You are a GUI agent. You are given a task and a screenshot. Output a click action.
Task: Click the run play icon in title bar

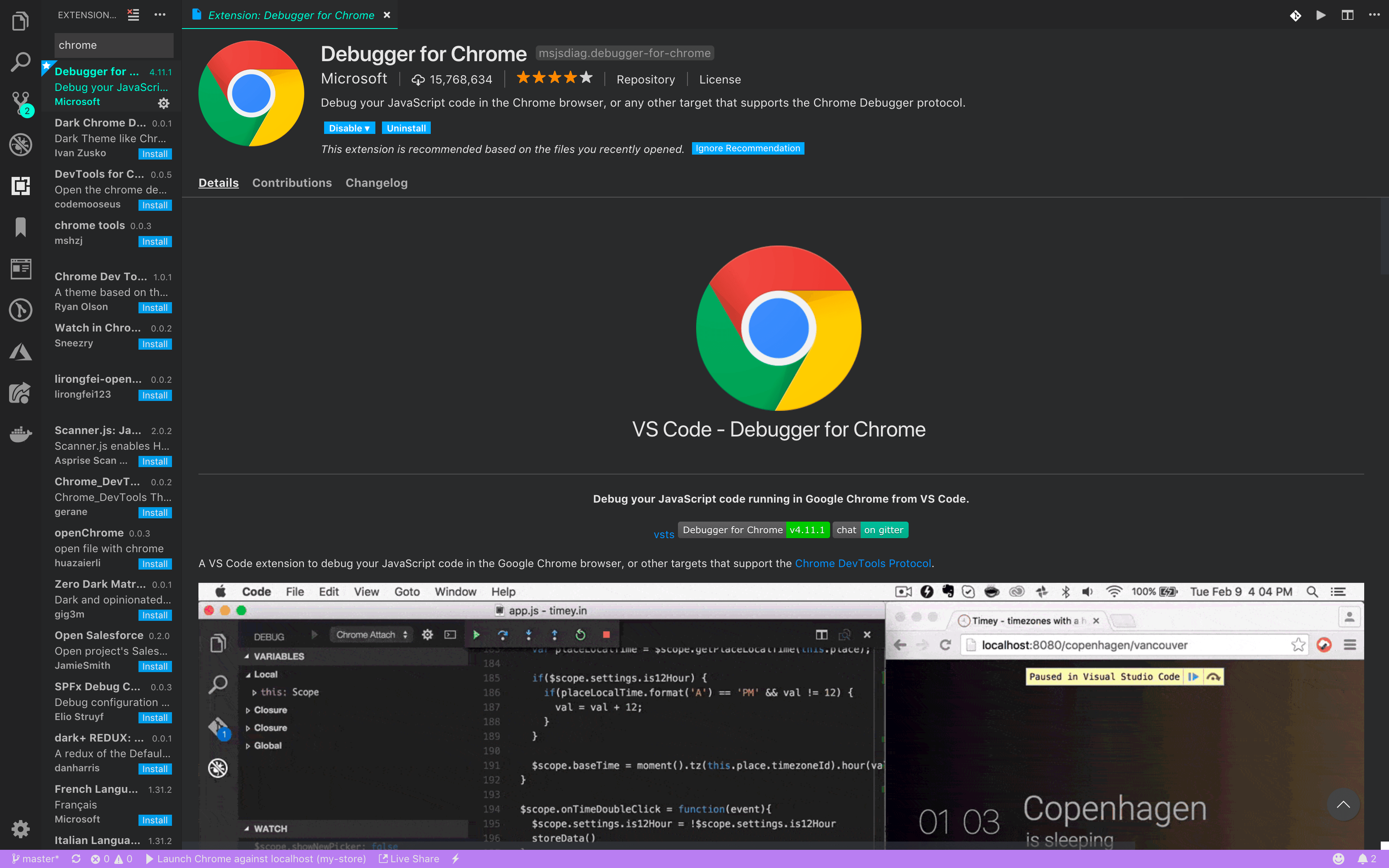(1321, 15)
